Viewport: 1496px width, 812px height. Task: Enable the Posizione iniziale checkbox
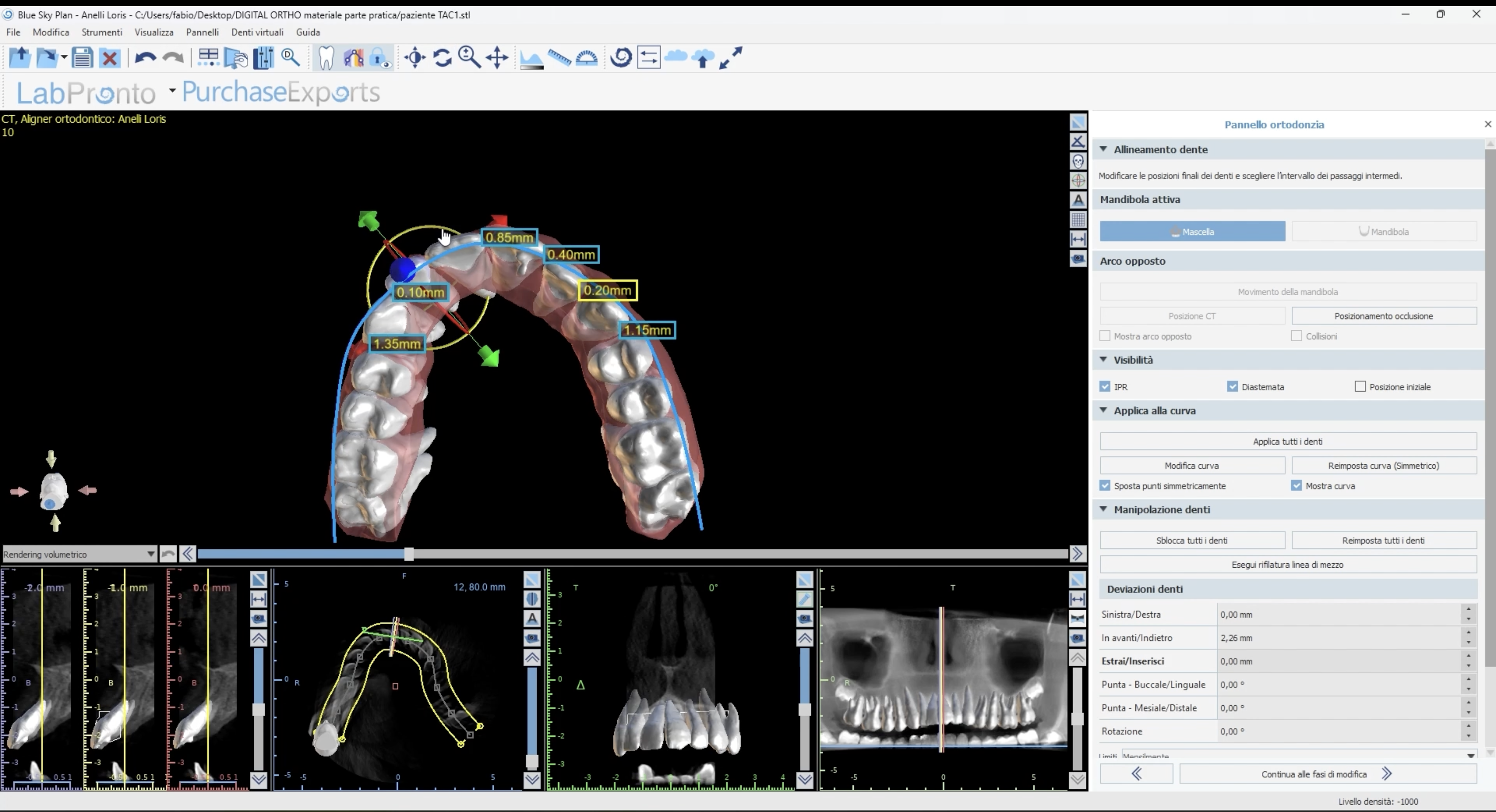tap(1360, 387)
